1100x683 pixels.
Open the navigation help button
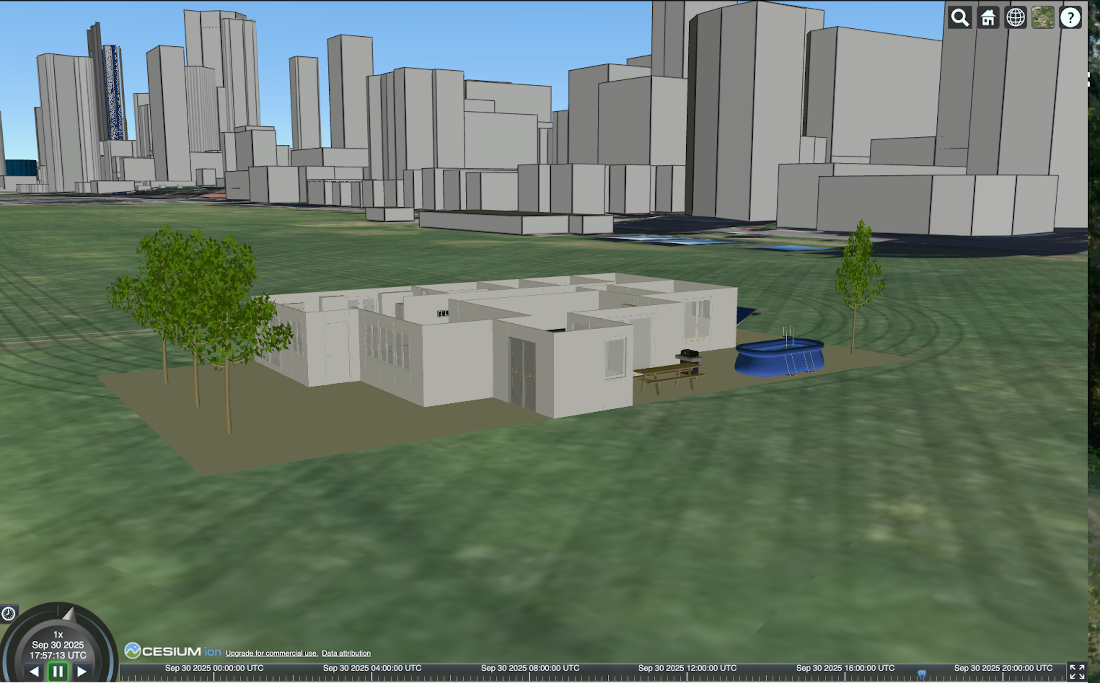tap(1071, 18)
